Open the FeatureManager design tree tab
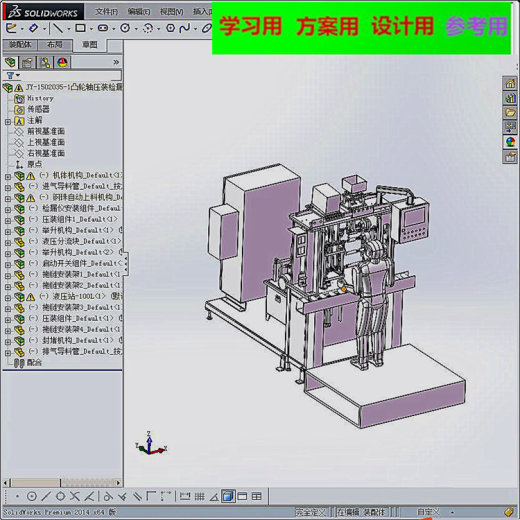Viewport: 520px width, 520px height. 10,62
